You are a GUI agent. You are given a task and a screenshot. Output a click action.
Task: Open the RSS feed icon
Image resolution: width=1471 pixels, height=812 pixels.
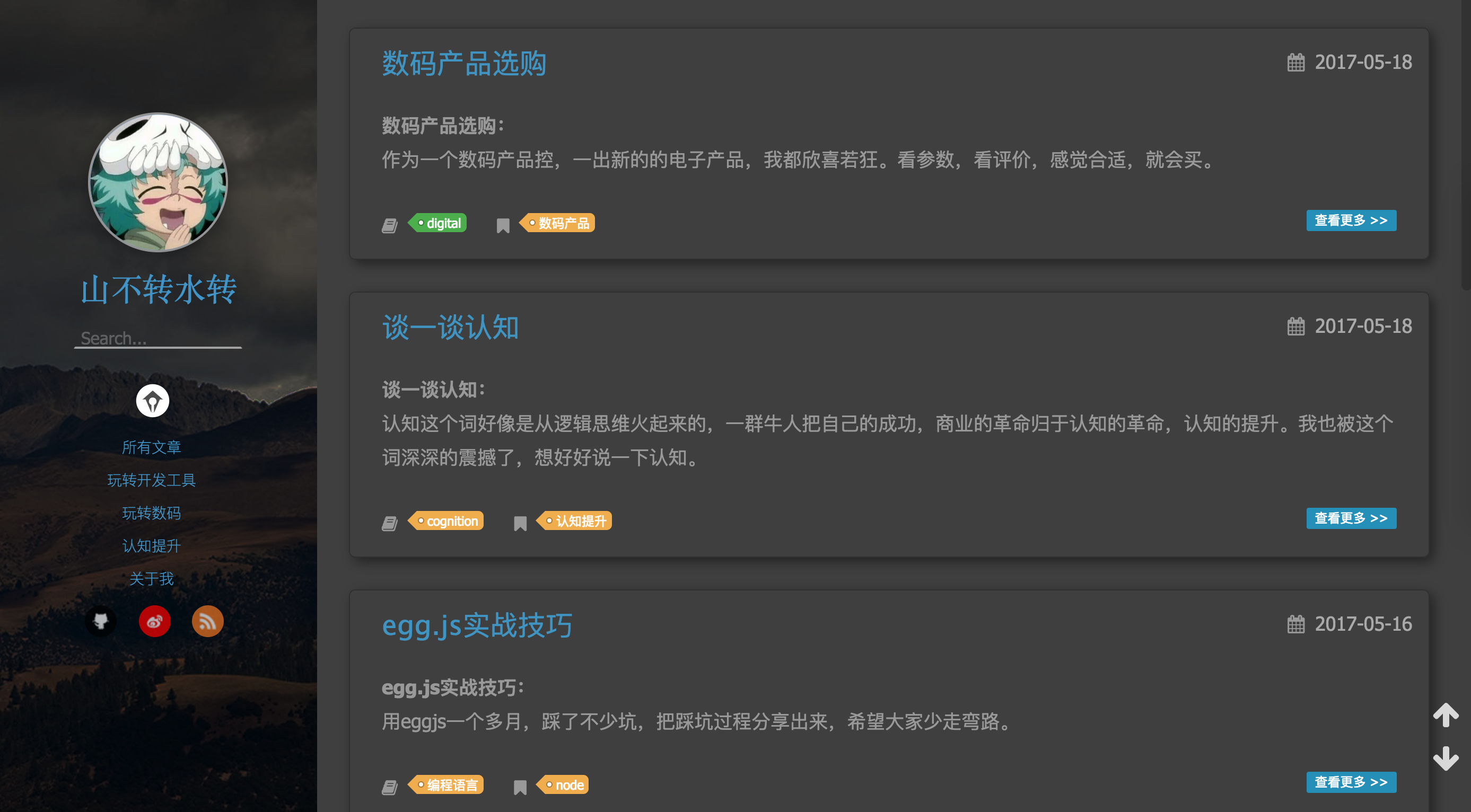(207, 621)
